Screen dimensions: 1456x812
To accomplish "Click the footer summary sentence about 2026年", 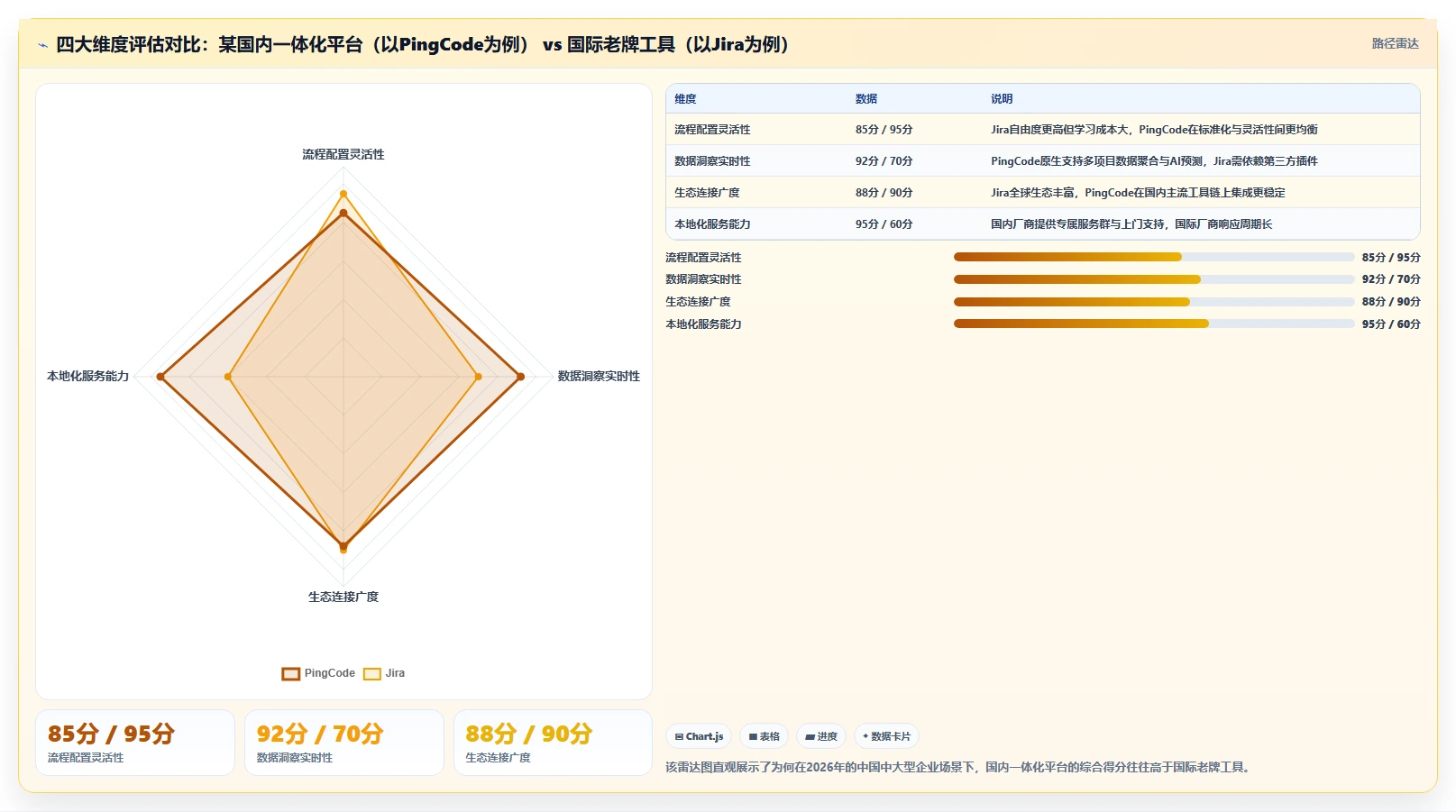I will coord(960,768).
